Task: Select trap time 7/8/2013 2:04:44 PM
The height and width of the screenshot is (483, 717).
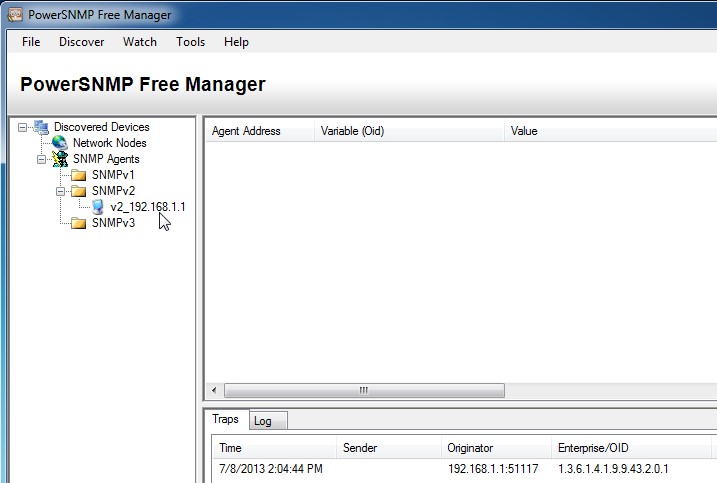Action: pyautogui.click(x=271, y=469)
